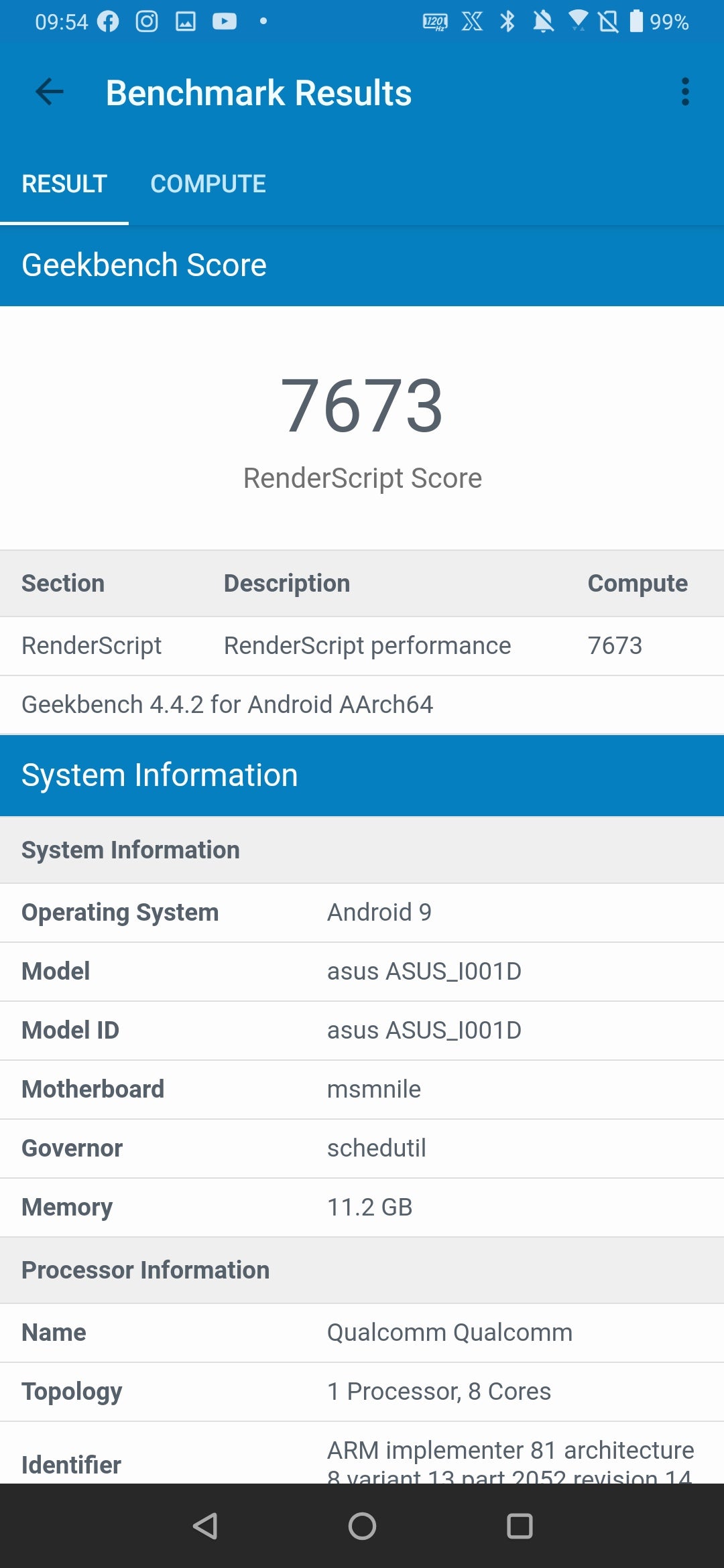This screenshot has height=1568, width=724.
Task: Tap the Motherboard label
Action: tap(93, 1089)
